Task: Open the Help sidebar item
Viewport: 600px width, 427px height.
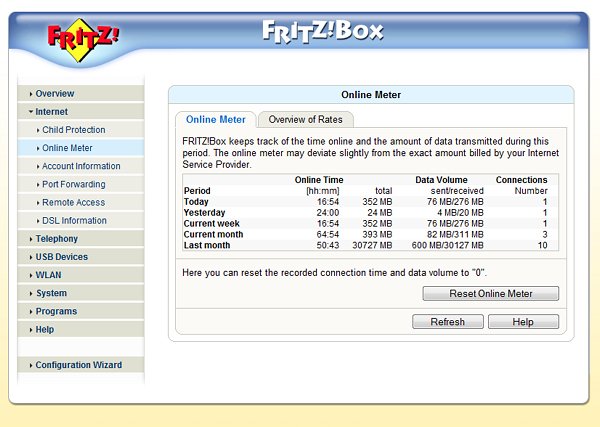Action: pos(45,329)
